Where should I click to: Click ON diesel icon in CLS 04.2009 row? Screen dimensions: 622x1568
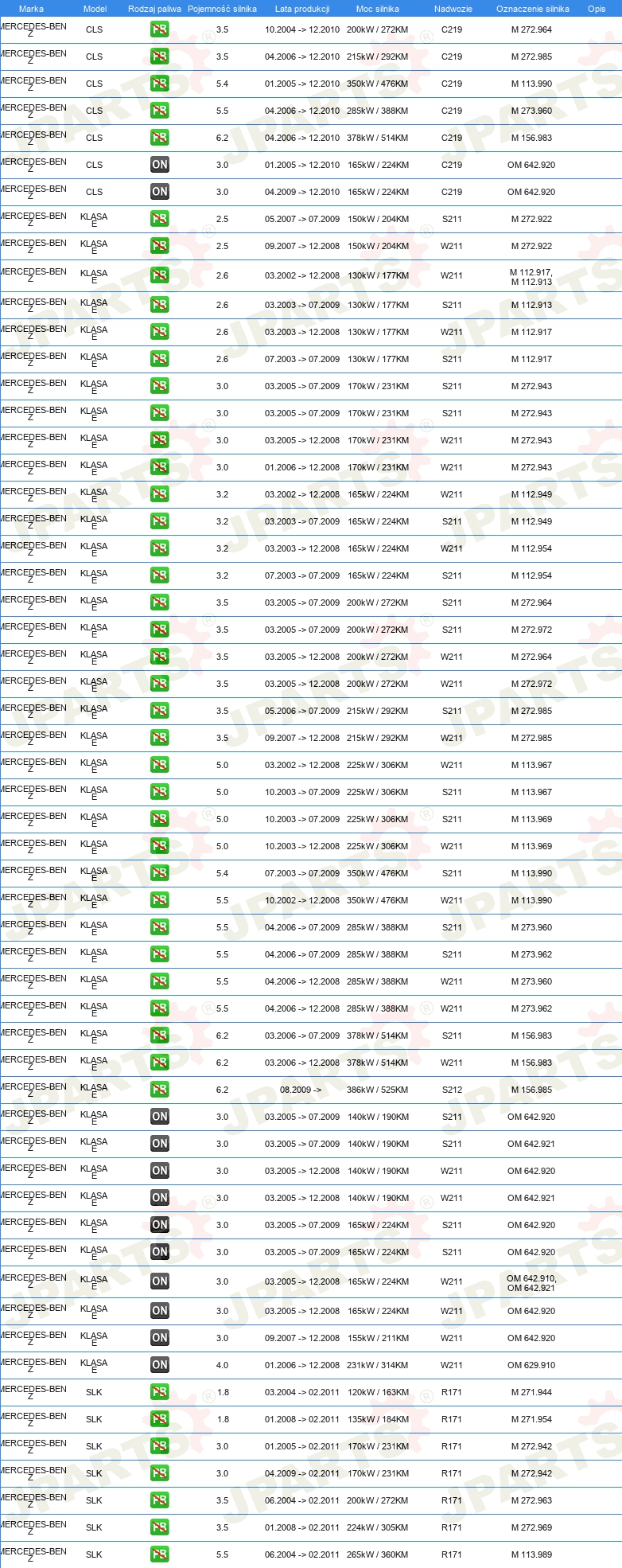pos(159,192)
